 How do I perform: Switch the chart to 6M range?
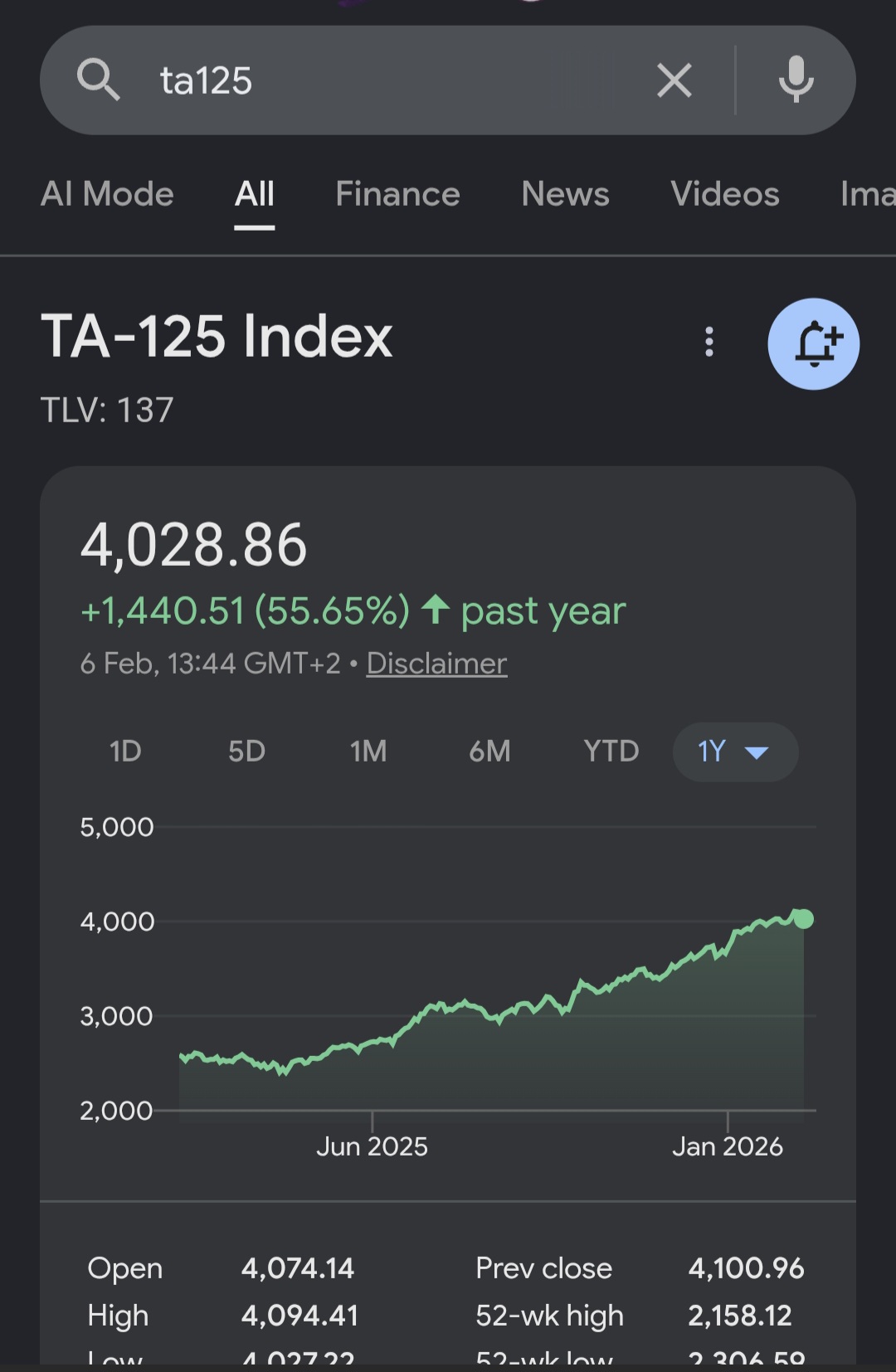click(x=489, y=752)
